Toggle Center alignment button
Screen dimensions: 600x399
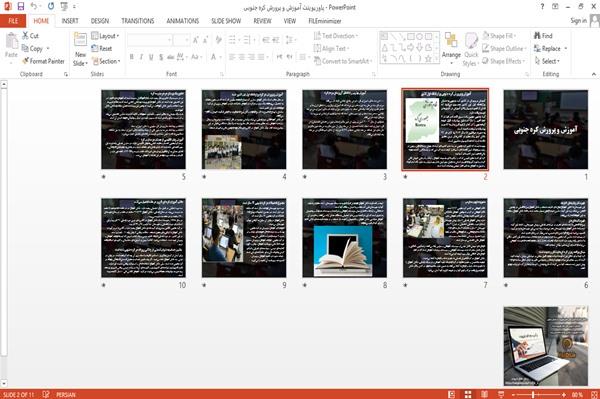[x=241, y=57]
